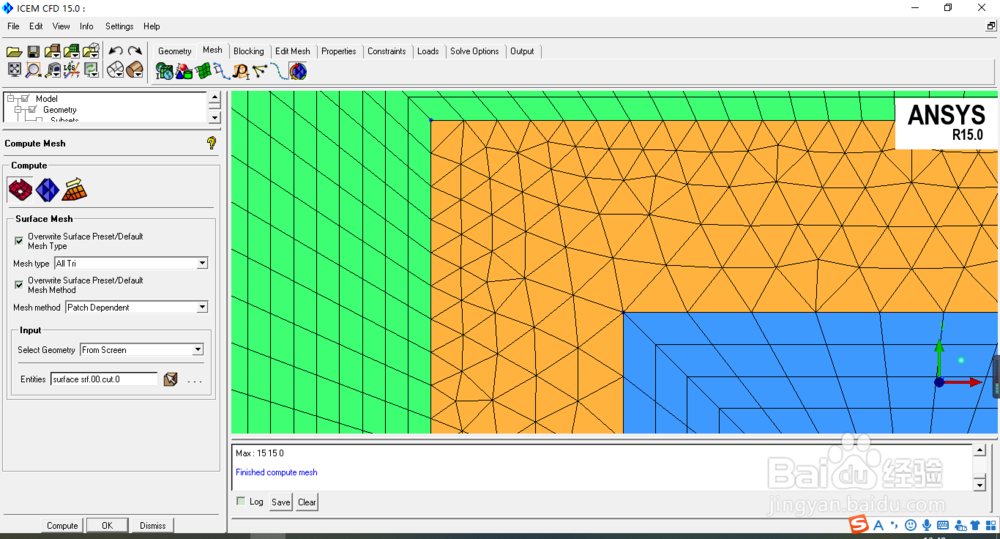1000x539 pixels.
Task: Activate the Box Zoom magnifier tool
Action: coord(33,70)
